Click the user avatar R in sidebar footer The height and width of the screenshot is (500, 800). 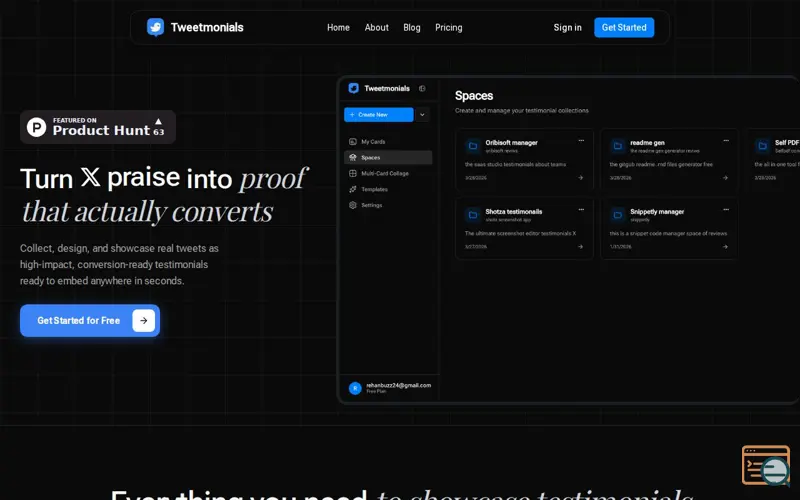[x=355, y=388]
